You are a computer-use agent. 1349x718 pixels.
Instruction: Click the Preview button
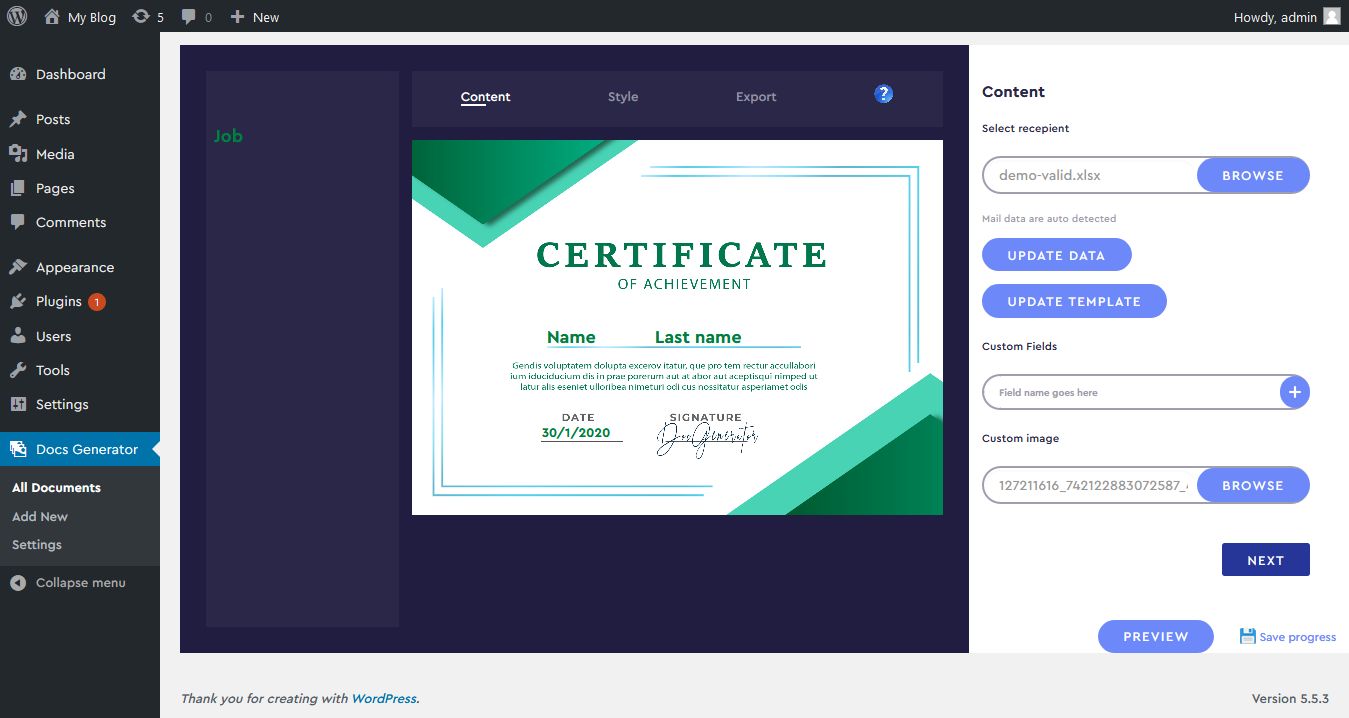tap(1155, 636)
